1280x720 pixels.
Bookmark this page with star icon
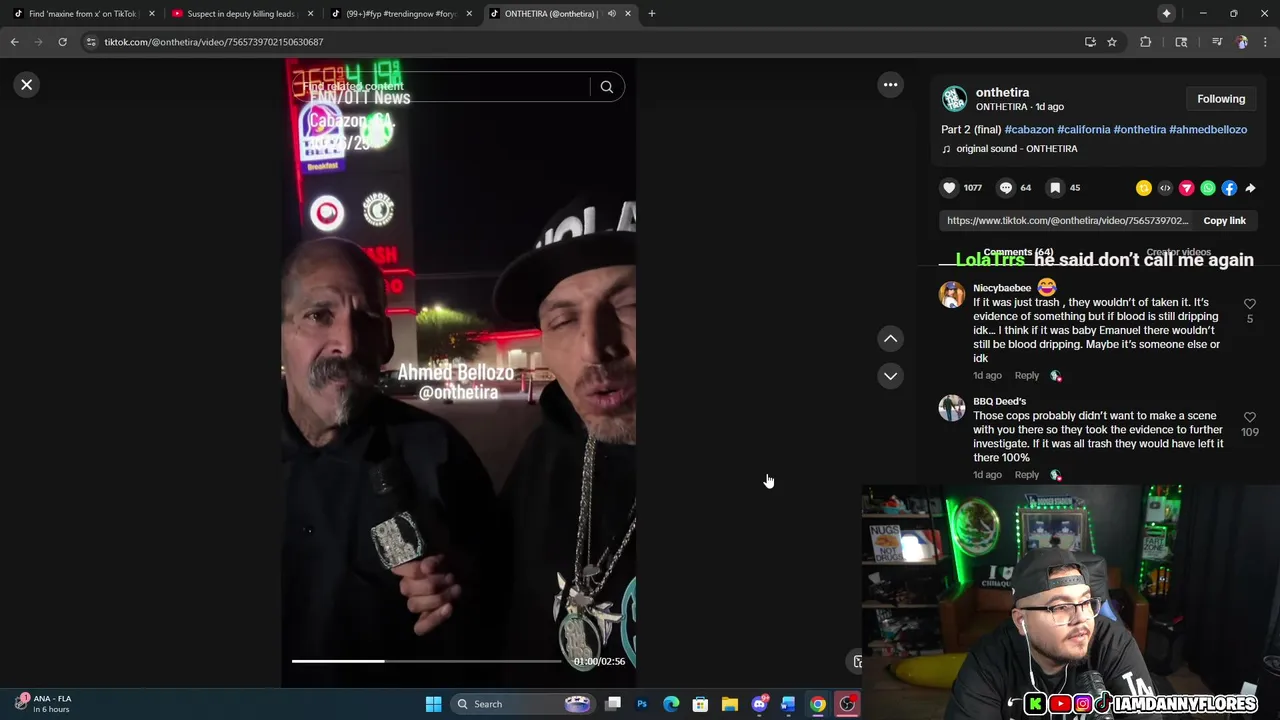(x=1112, y=42)
